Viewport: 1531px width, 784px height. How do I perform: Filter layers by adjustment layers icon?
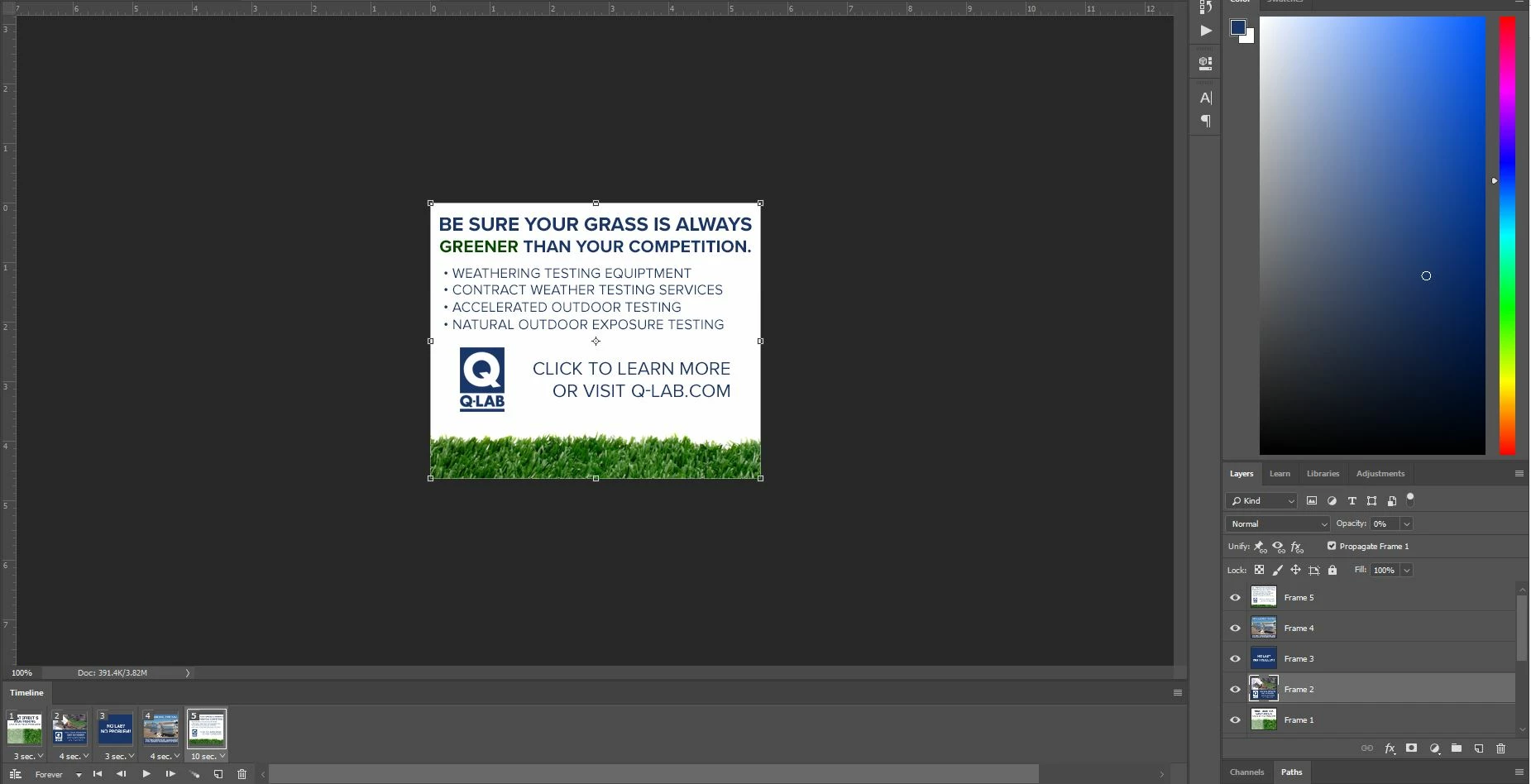point(1332,500)
